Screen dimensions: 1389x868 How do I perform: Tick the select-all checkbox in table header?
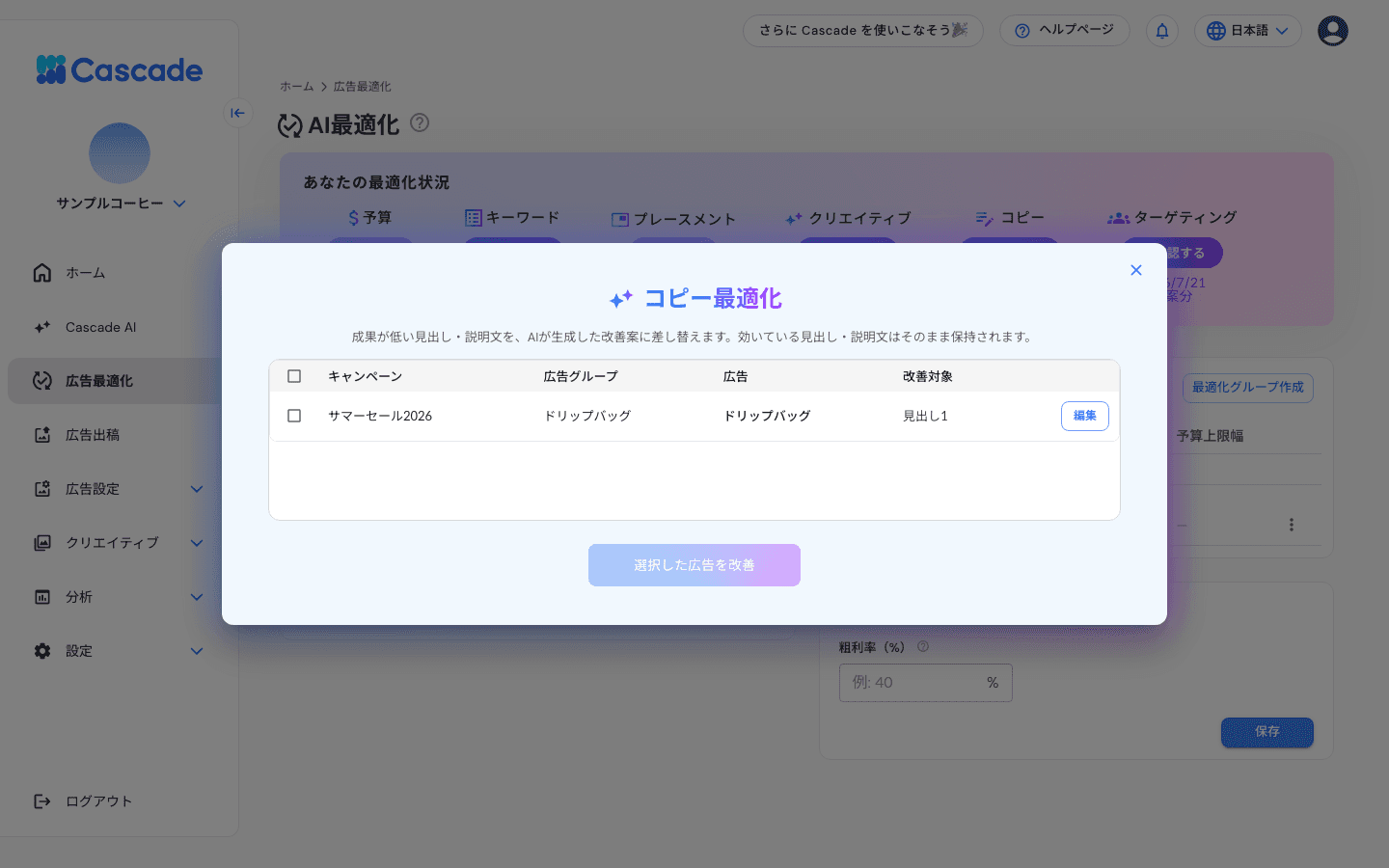tap(294, 376)
